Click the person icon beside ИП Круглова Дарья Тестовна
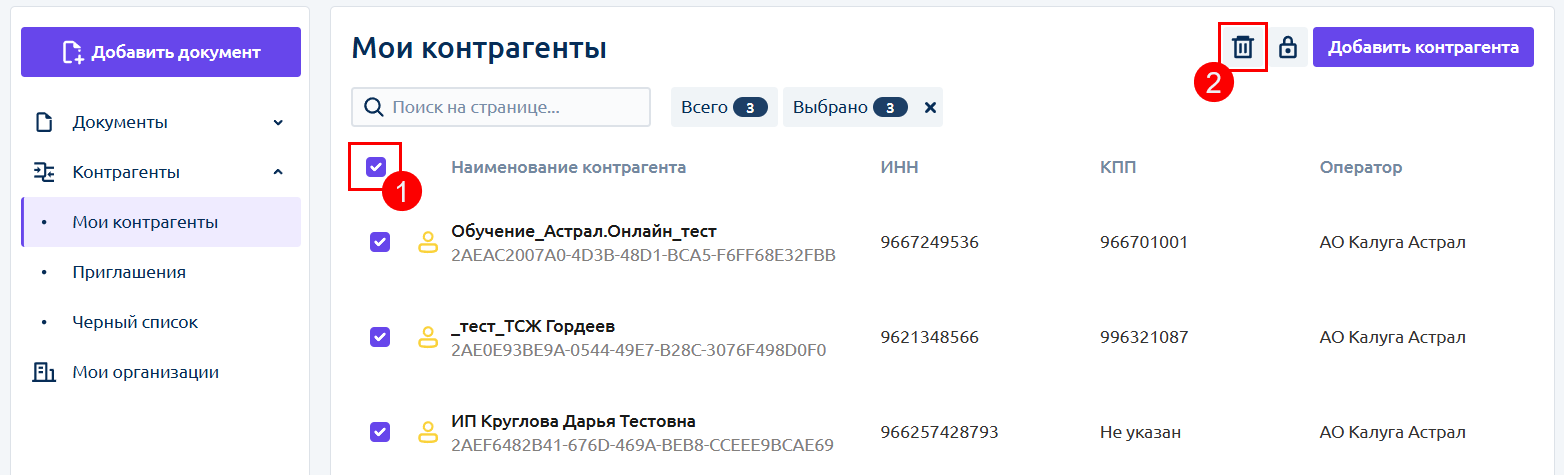Viewport: 1564px width, 475px height. pos(428,432)
